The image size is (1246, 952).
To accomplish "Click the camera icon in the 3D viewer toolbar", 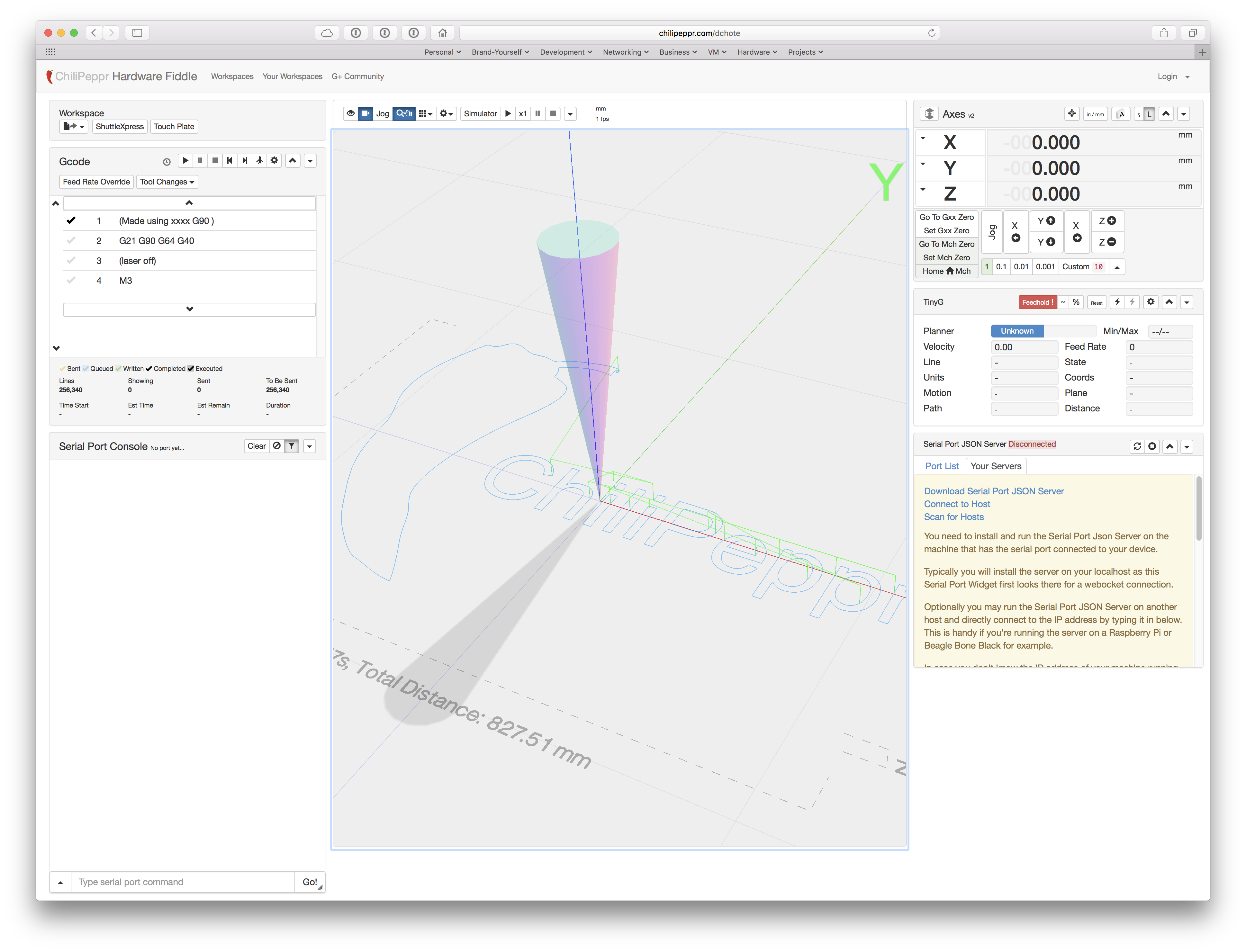I will 366,113.
